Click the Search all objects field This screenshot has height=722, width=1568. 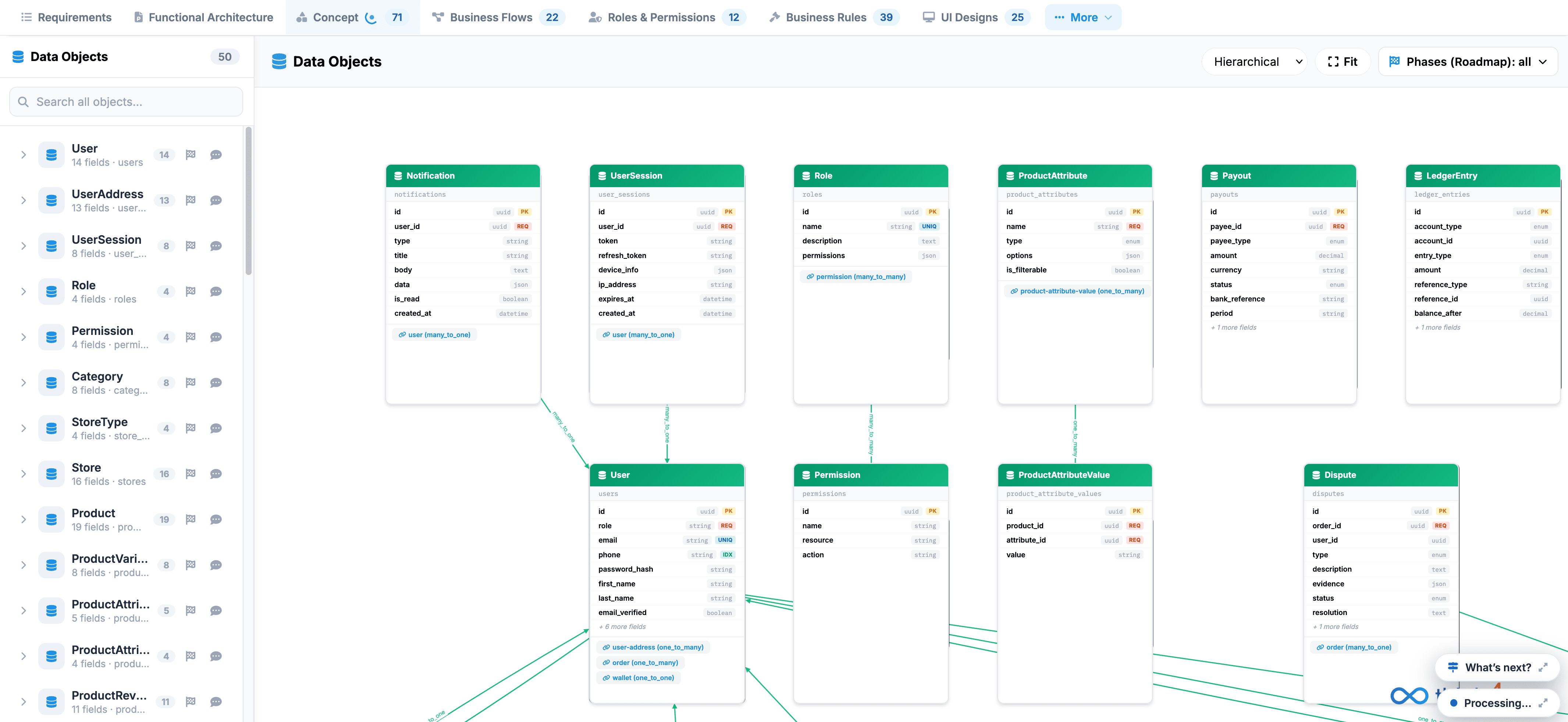pos(126,101)
